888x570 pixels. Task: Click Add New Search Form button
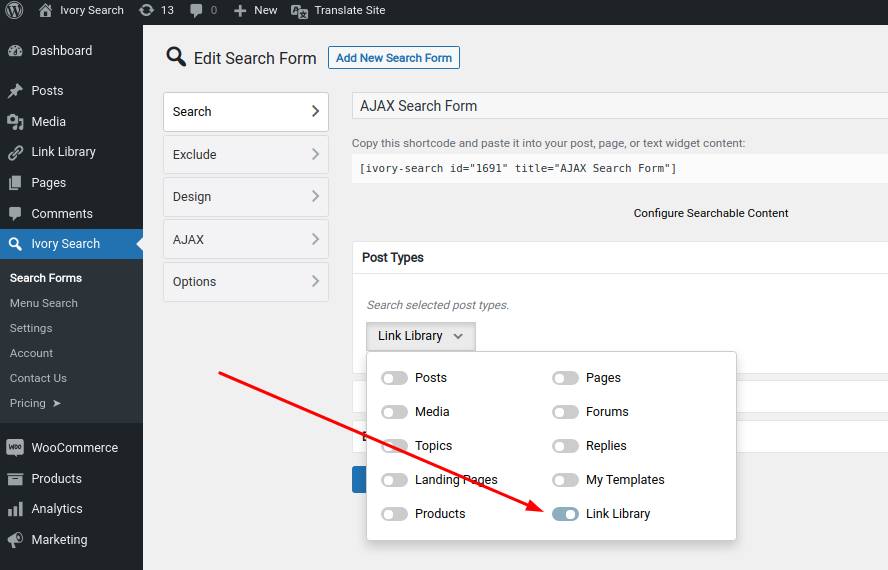coord(394,58)
